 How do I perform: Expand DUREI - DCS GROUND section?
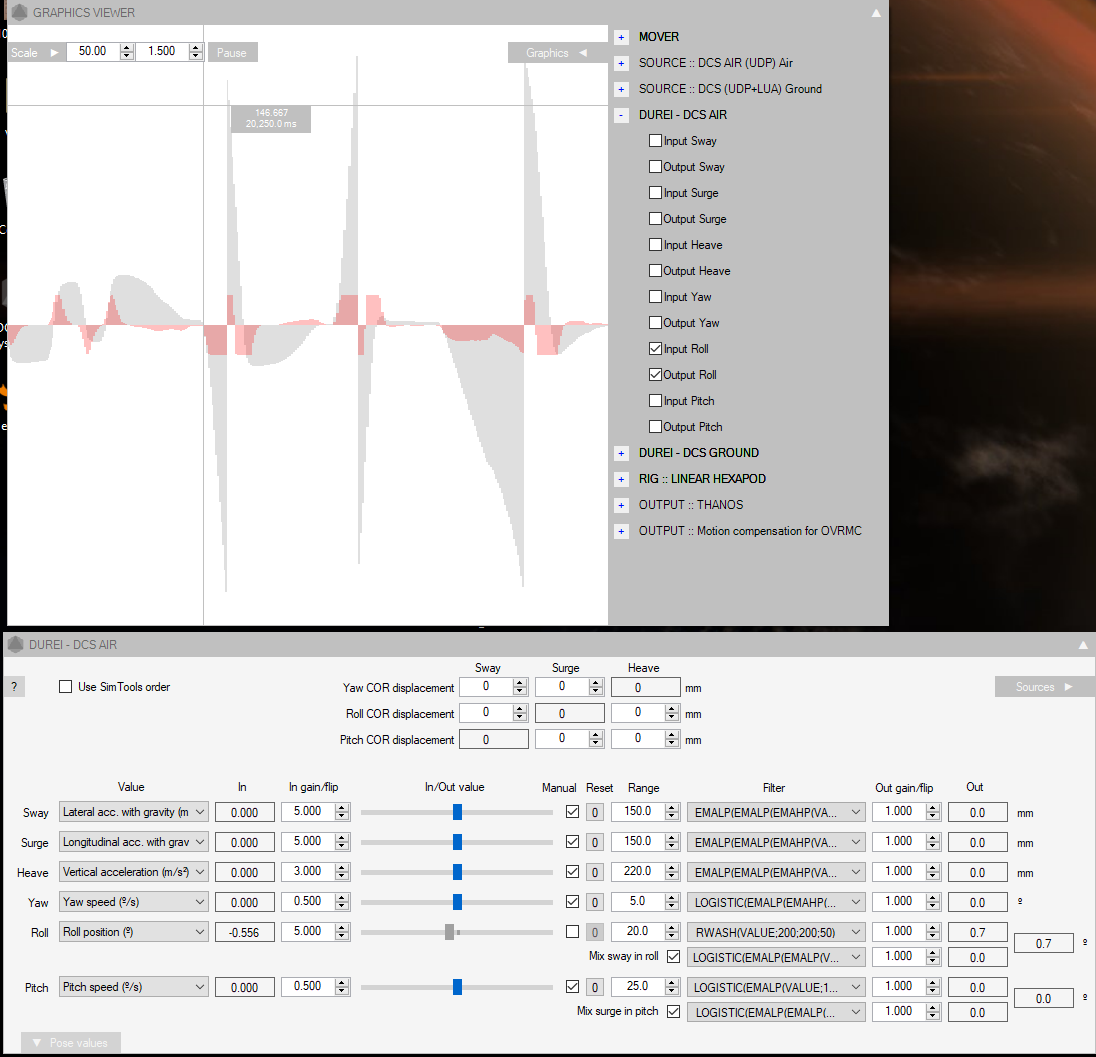coord(621,454)
